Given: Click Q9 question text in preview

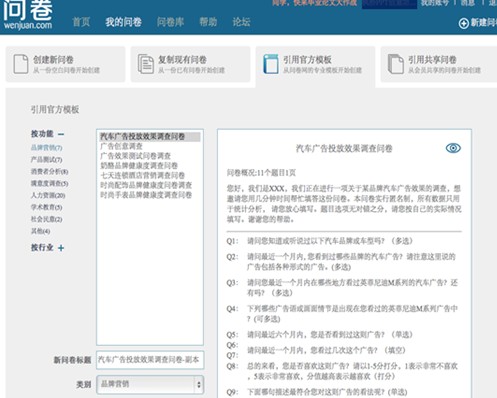Looking at the screenshot, I should [x=327, y=392].
